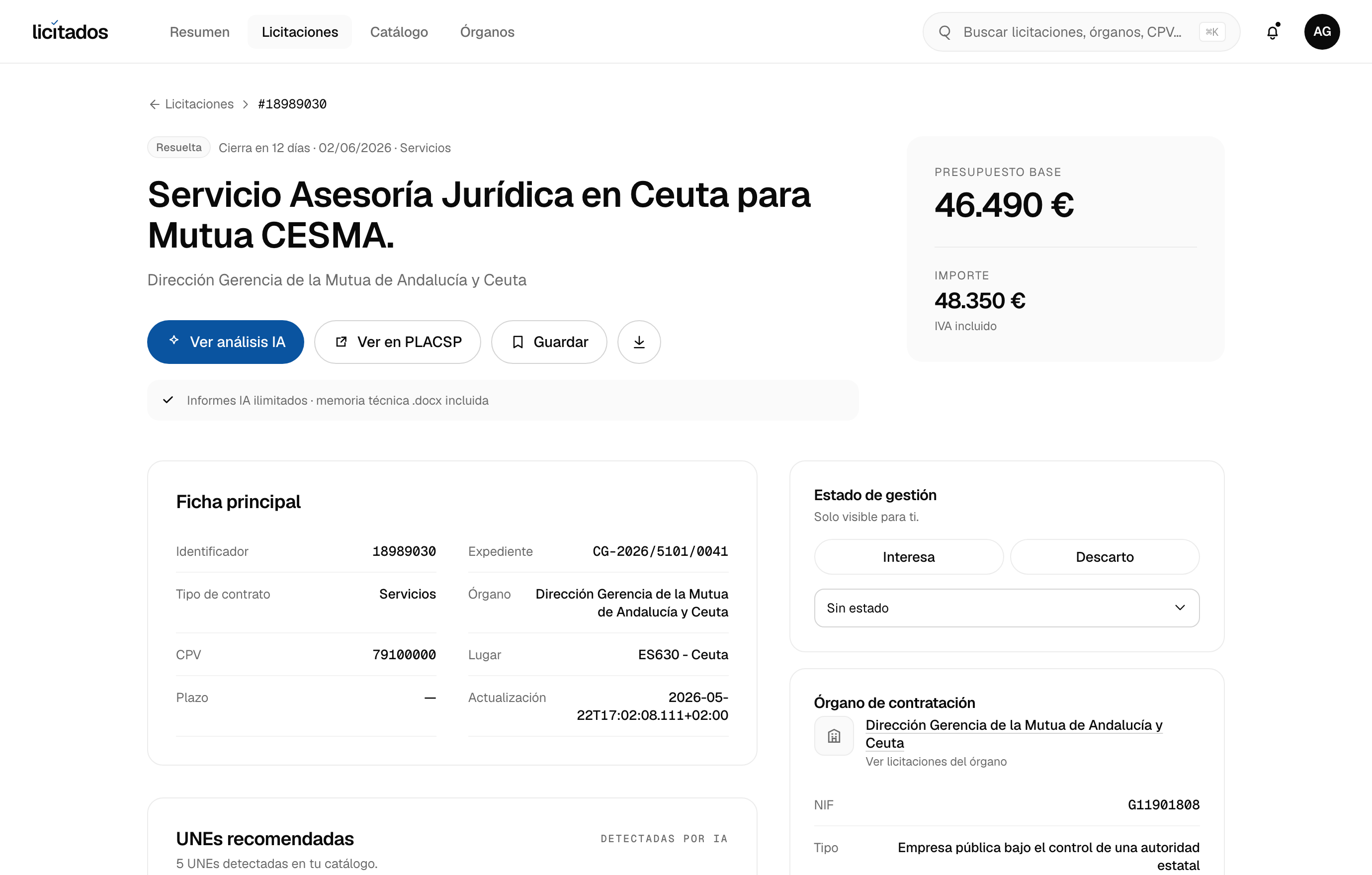Click Ver licitaciones del órgano
Image resolution: width=1372 pixels, height=875 pixels.
[x=936, y=762]
